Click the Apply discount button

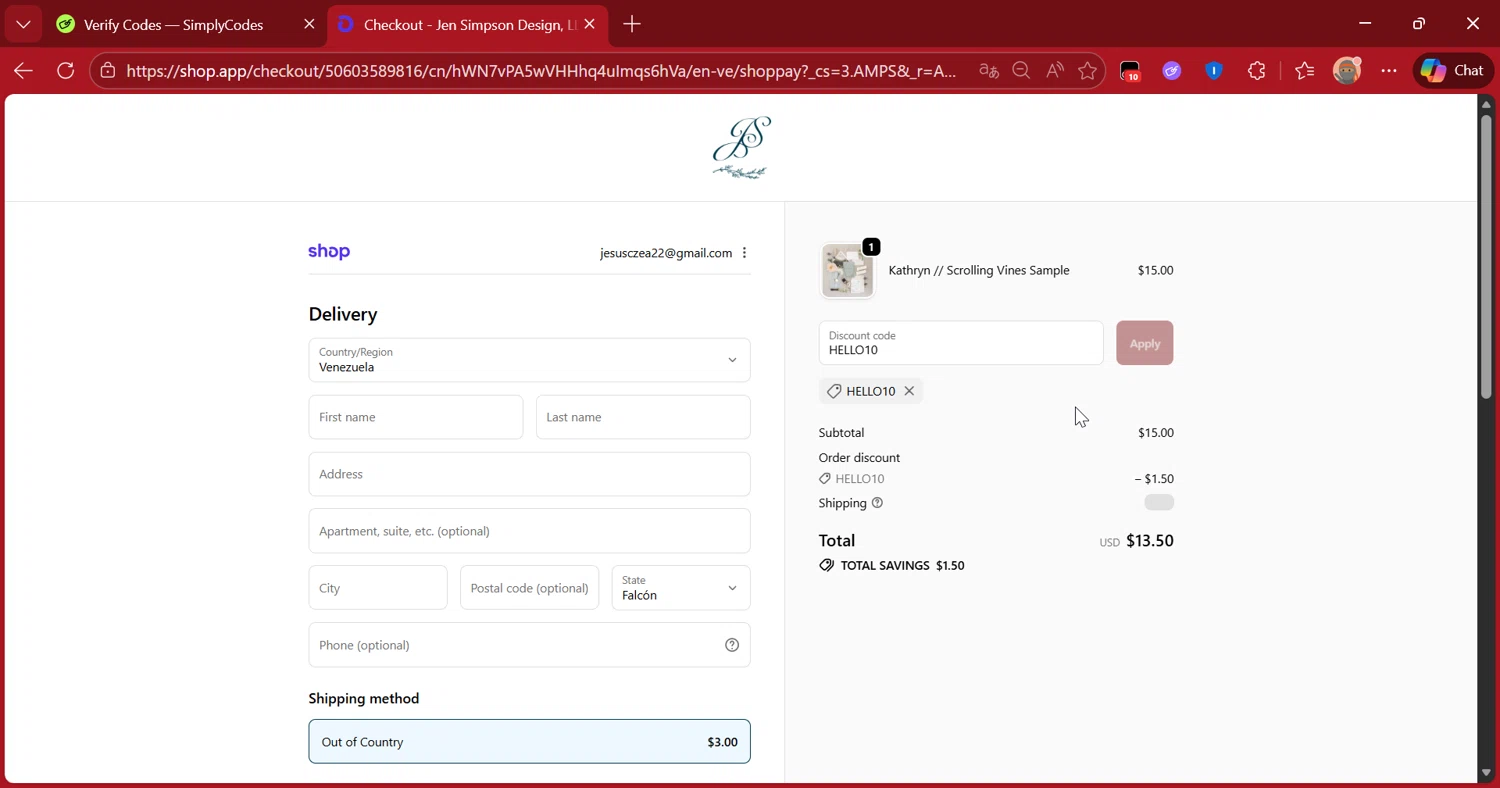coord(1145,343)
